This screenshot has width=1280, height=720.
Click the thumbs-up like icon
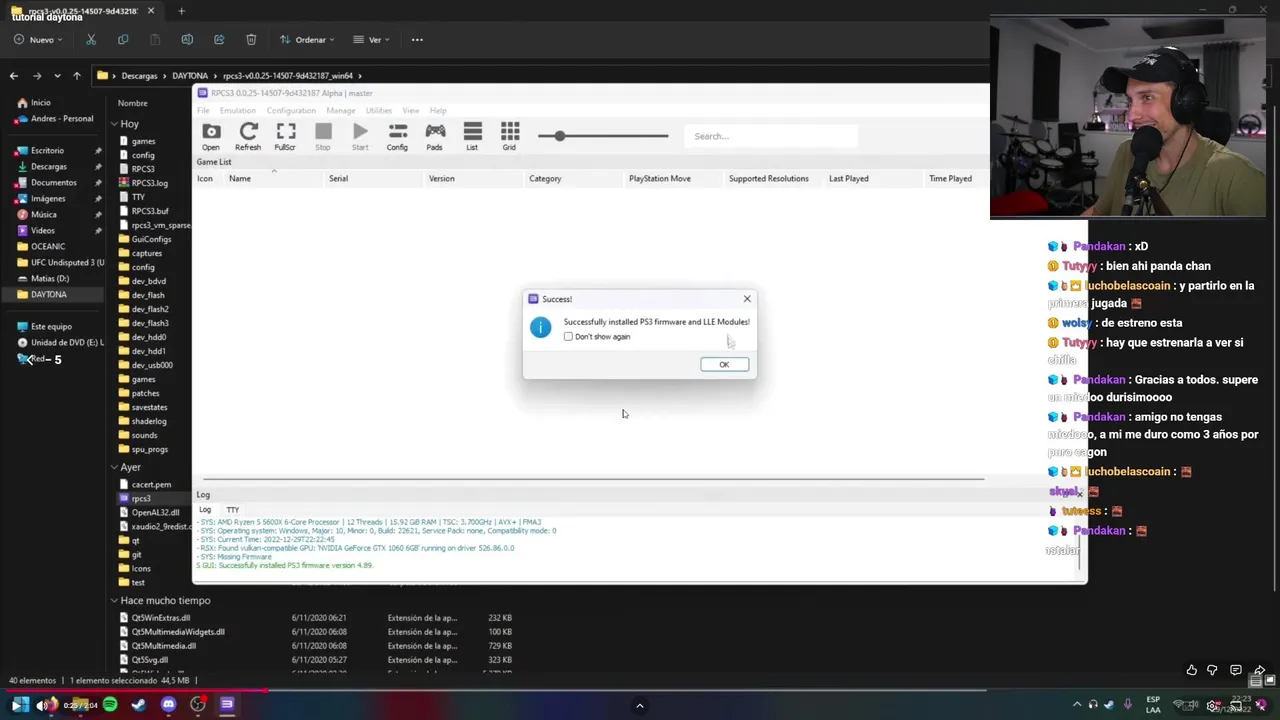pyautogui.click(x=1192, y=670)
